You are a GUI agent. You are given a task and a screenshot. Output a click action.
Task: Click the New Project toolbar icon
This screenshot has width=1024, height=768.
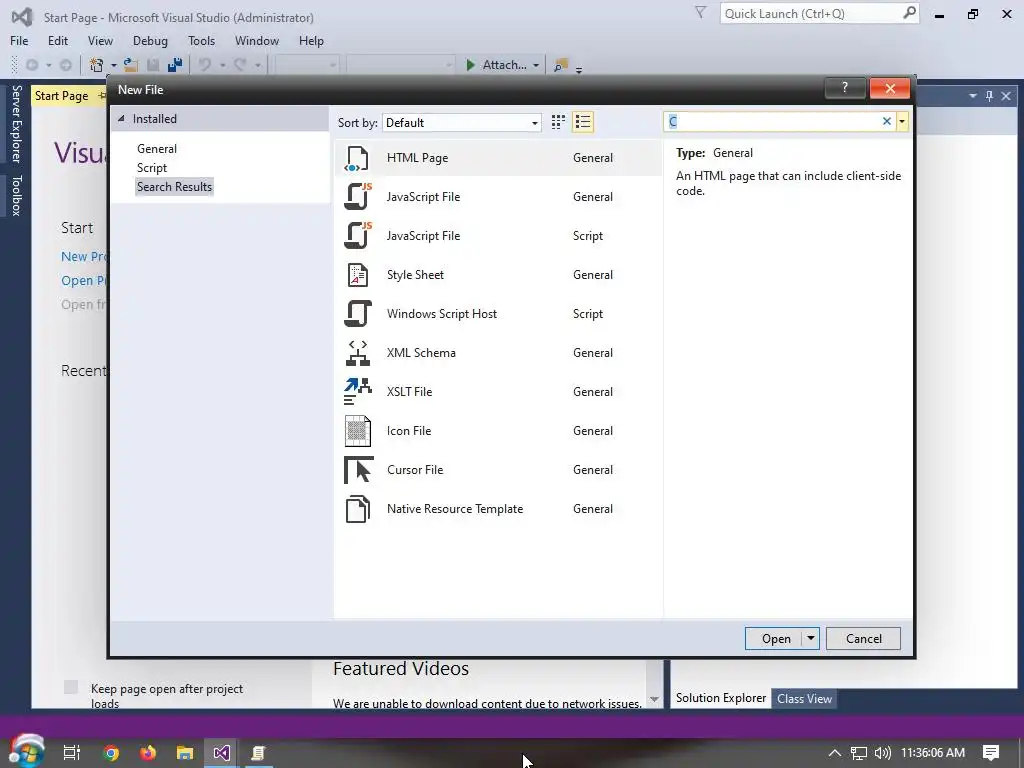(96, 65)
